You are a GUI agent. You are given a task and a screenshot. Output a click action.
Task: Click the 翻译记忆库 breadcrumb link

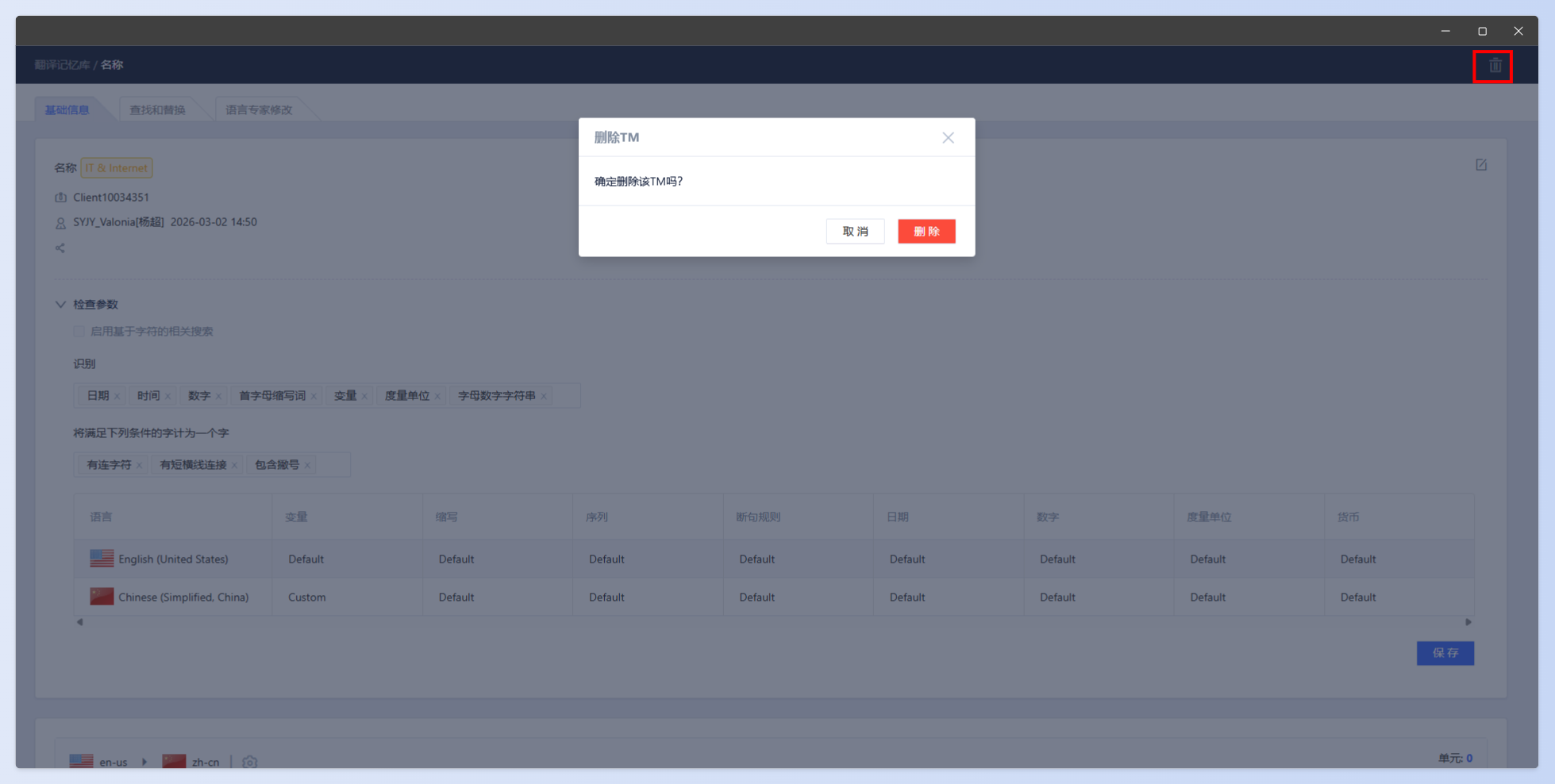click(62, 65)
